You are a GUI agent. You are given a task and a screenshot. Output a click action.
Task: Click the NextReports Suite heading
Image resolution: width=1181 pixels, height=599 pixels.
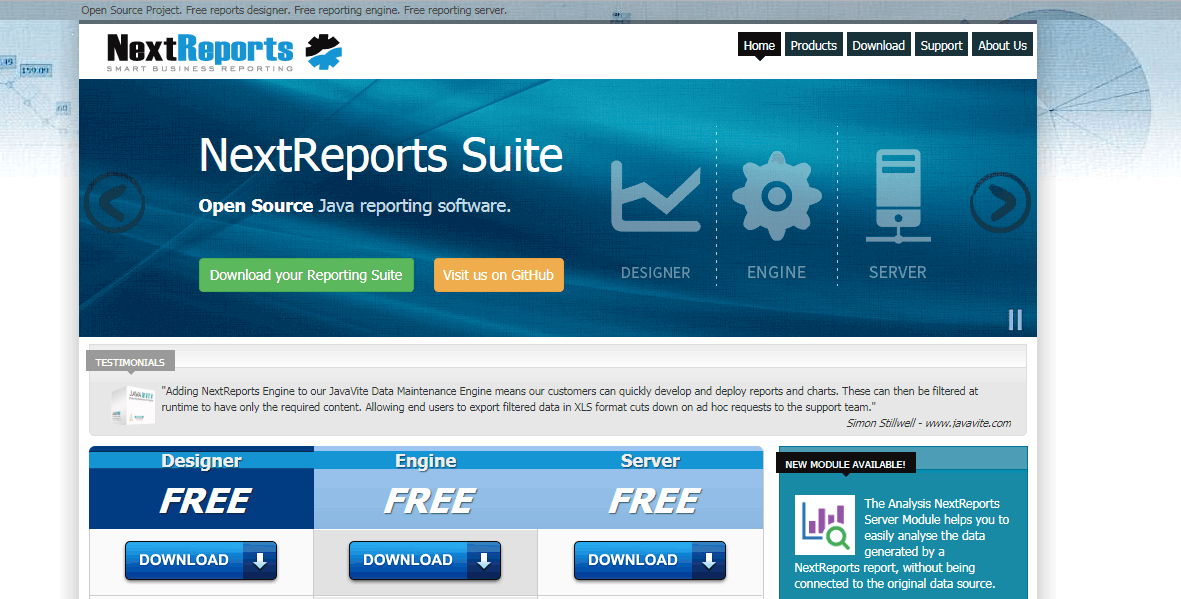[381, 155]
